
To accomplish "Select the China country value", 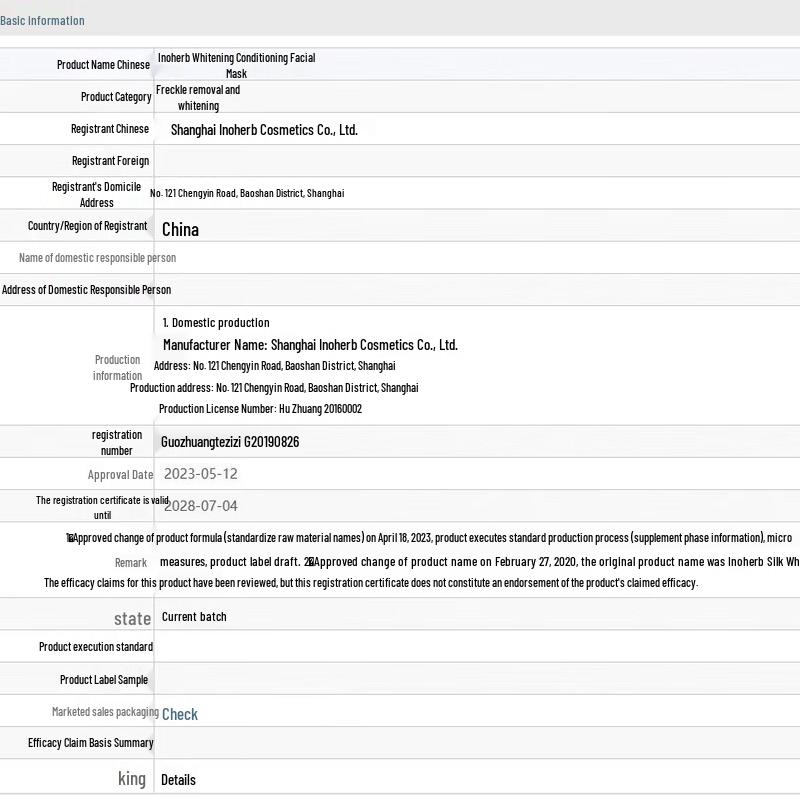I will (180, 229).
